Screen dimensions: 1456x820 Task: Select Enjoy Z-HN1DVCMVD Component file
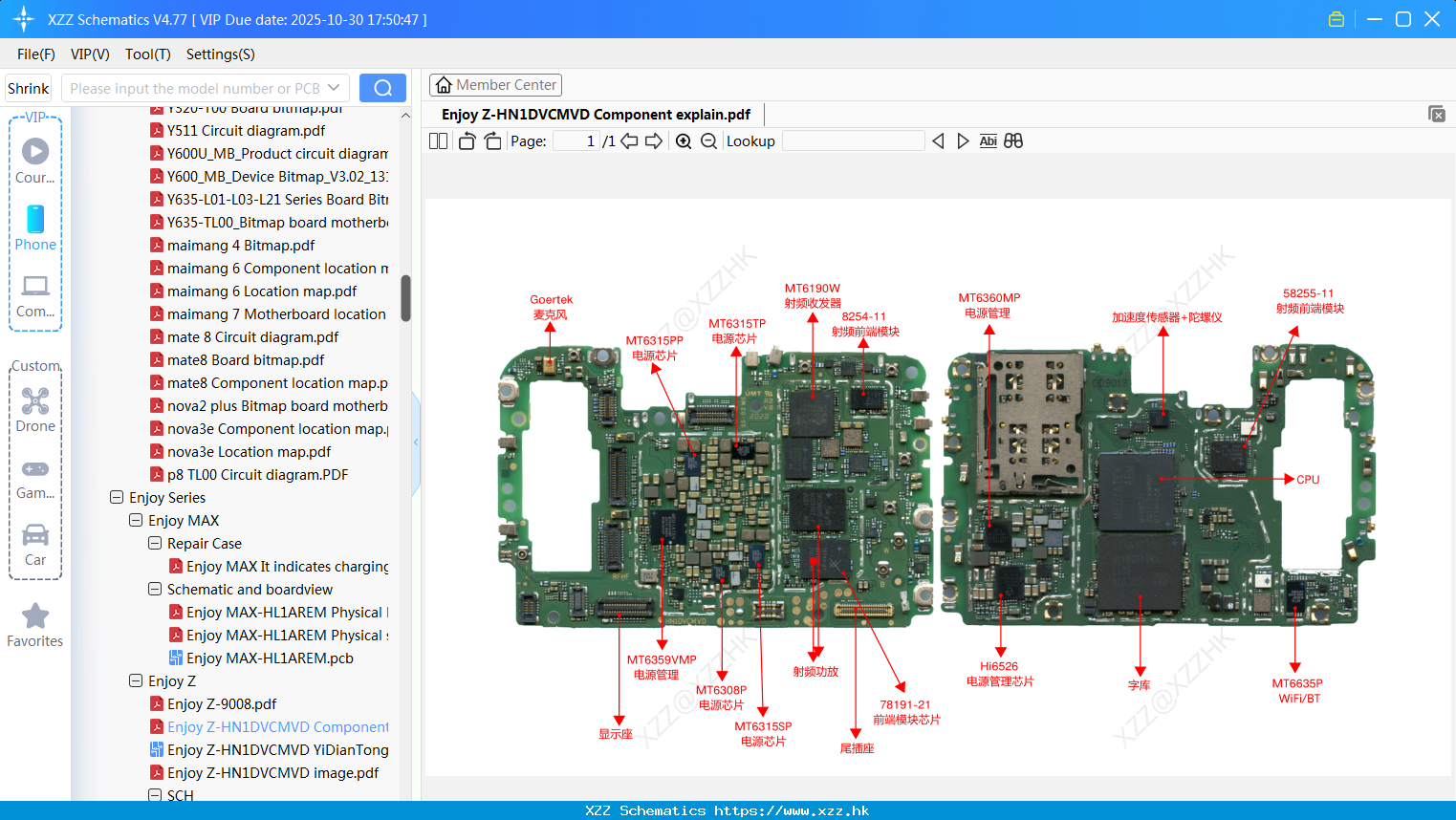click(277, 726)
